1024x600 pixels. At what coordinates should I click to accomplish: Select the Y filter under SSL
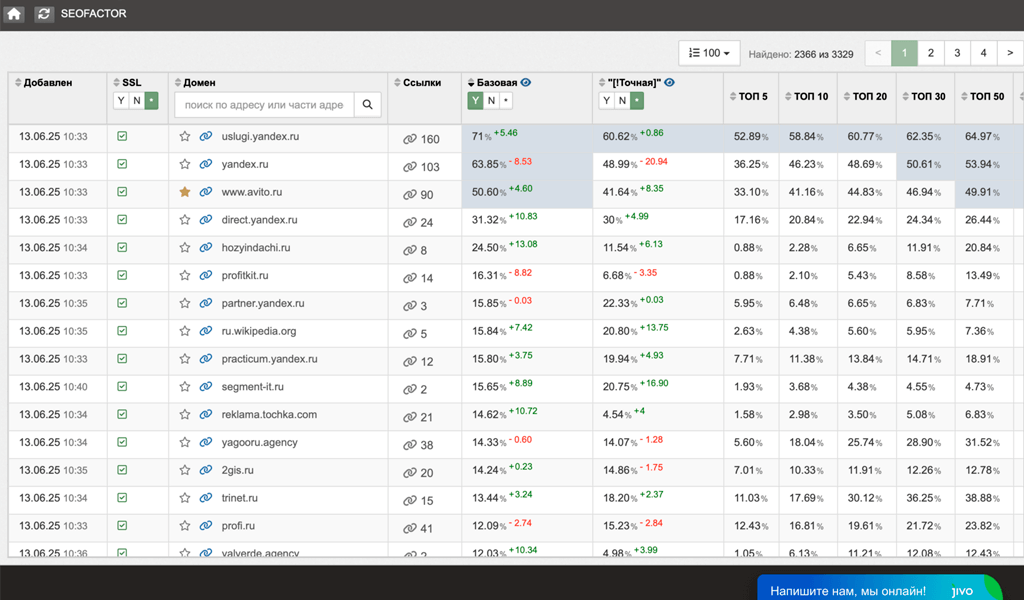coord(121,101)
